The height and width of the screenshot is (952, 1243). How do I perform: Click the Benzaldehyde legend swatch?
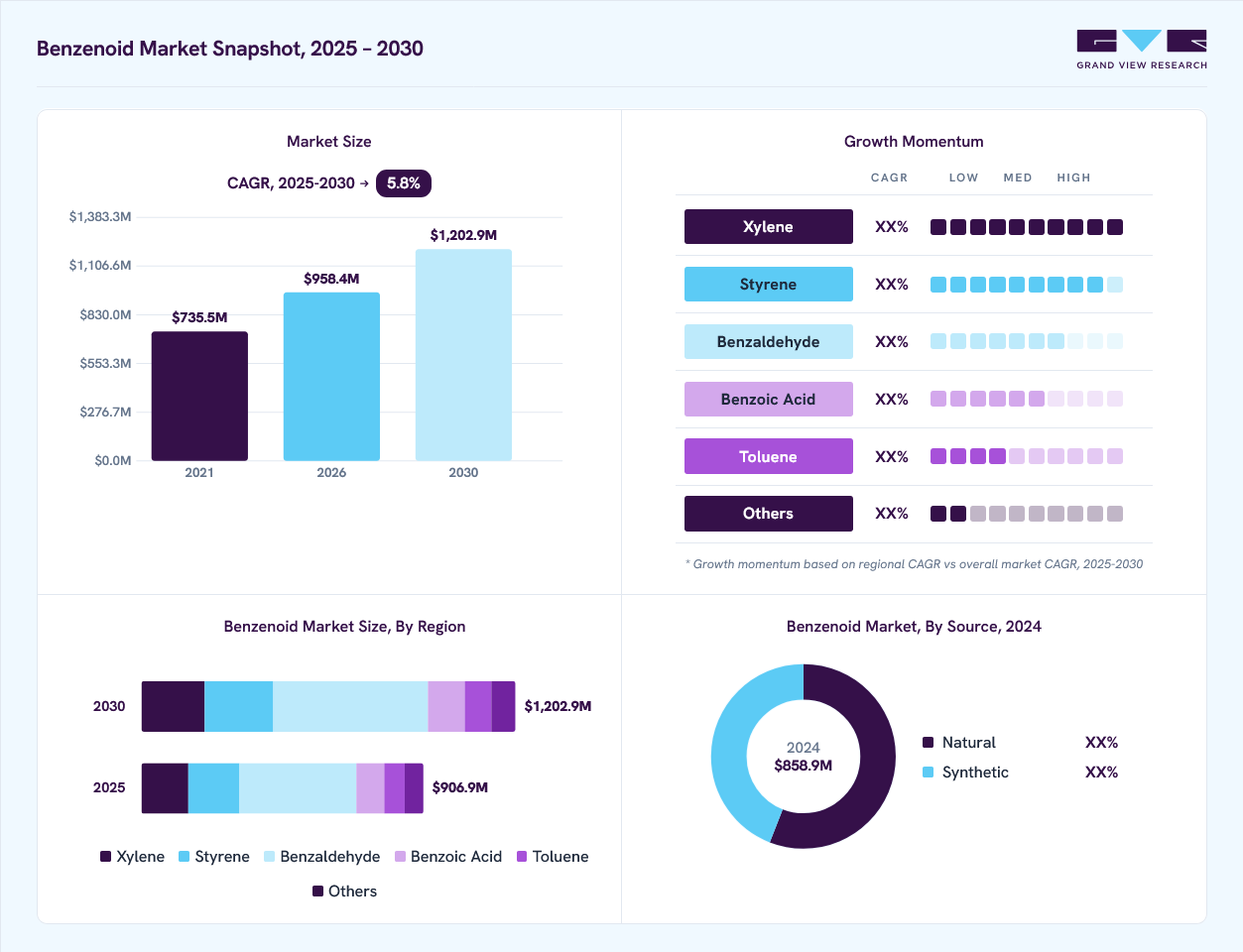point(269,857)
